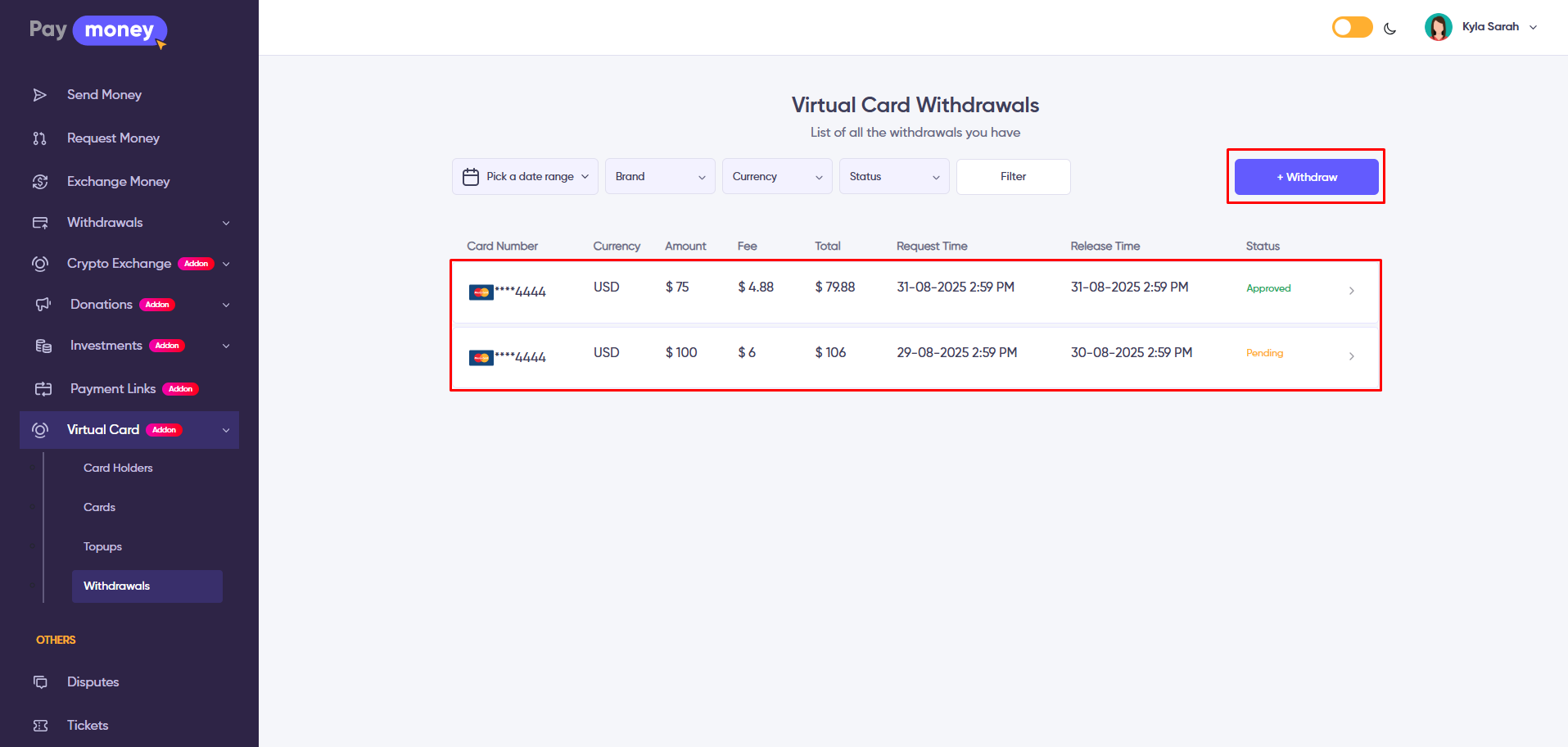Open the Currency filter dropdown
The image size is (1568, 747).
click(x=776, y=177)
